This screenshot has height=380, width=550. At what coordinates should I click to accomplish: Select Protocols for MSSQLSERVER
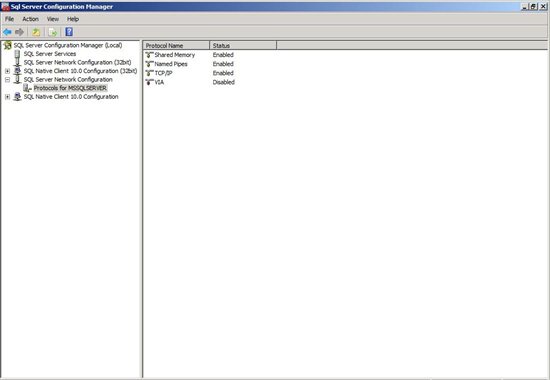(x=70, y=88)
